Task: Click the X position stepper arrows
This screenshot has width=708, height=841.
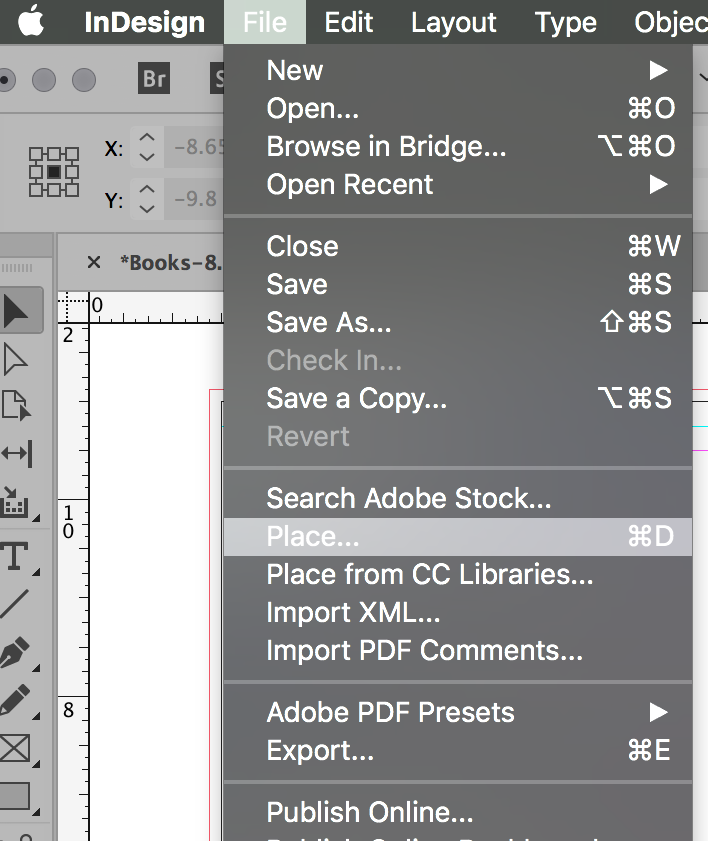Action: 147,148
